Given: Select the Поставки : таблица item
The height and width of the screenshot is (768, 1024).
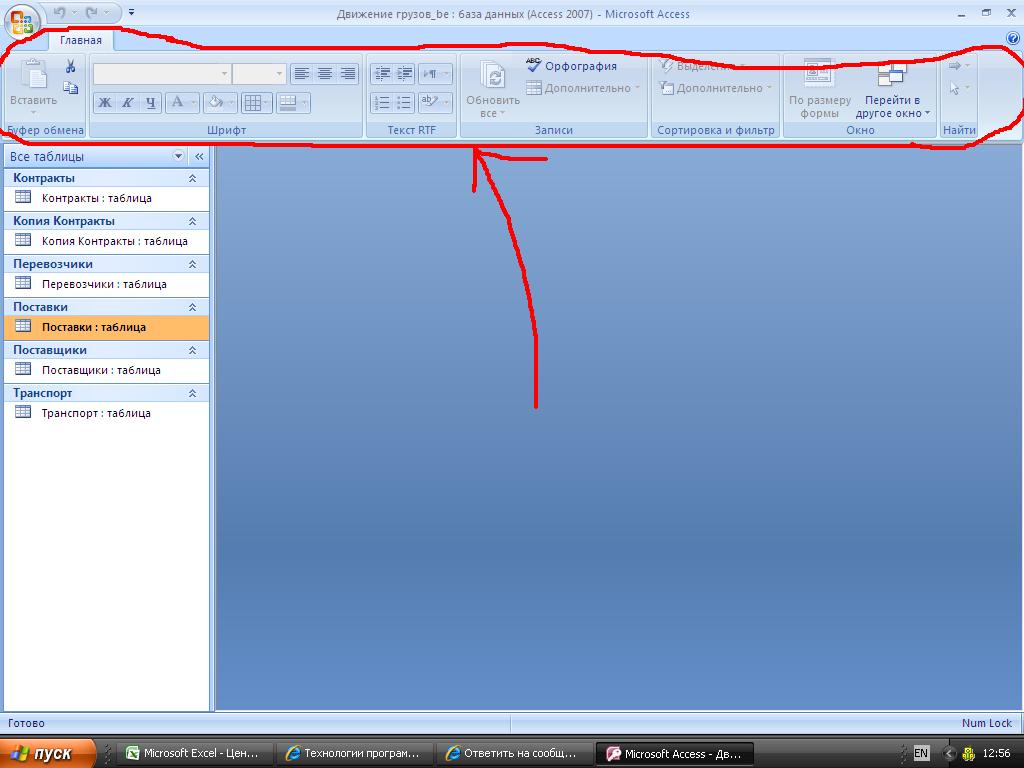Looking at the screenshot, I should pos(106,327).
